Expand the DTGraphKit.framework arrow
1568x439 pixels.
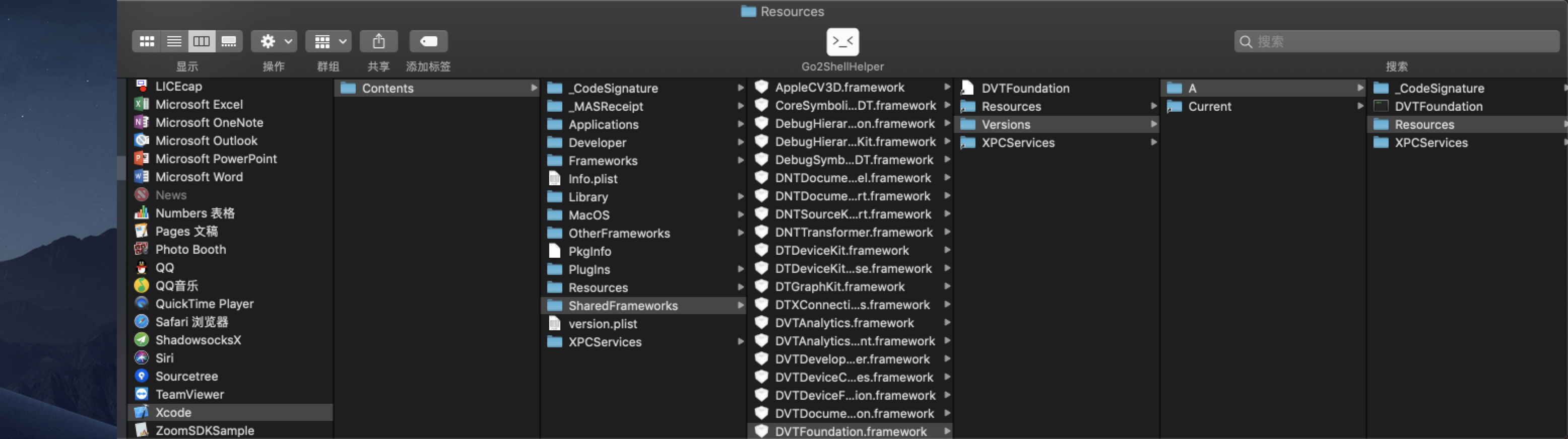click(x=947, y=286)
